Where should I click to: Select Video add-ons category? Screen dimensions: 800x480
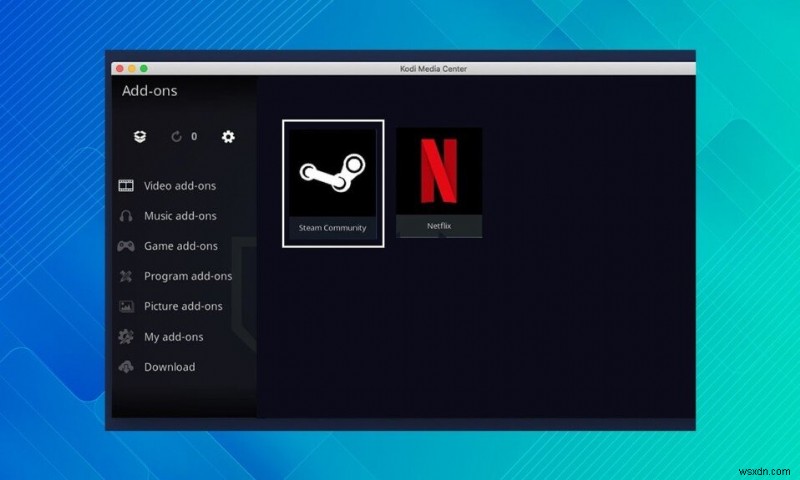[x=180, y=186]
